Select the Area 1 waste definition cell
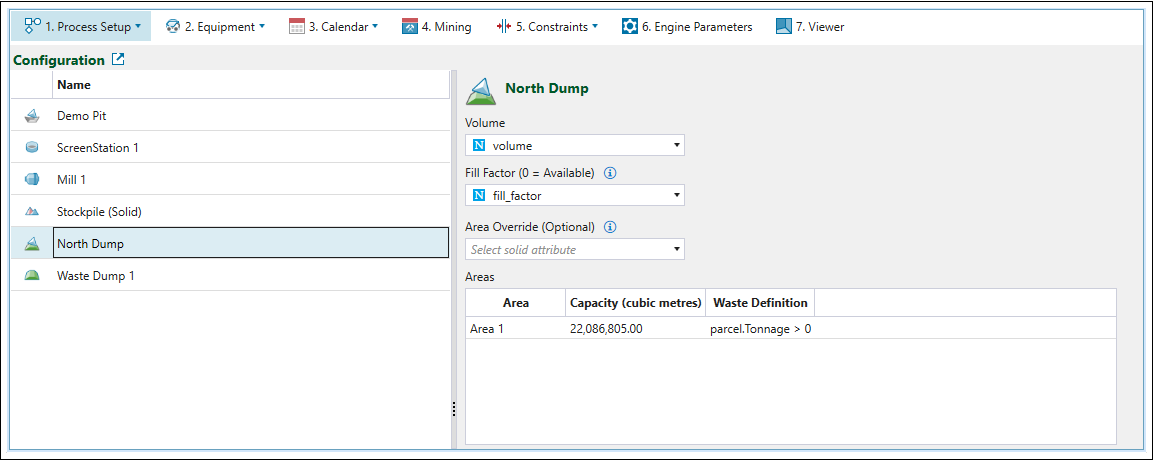This screenshot has width=1157, height=464. point(760,329)
